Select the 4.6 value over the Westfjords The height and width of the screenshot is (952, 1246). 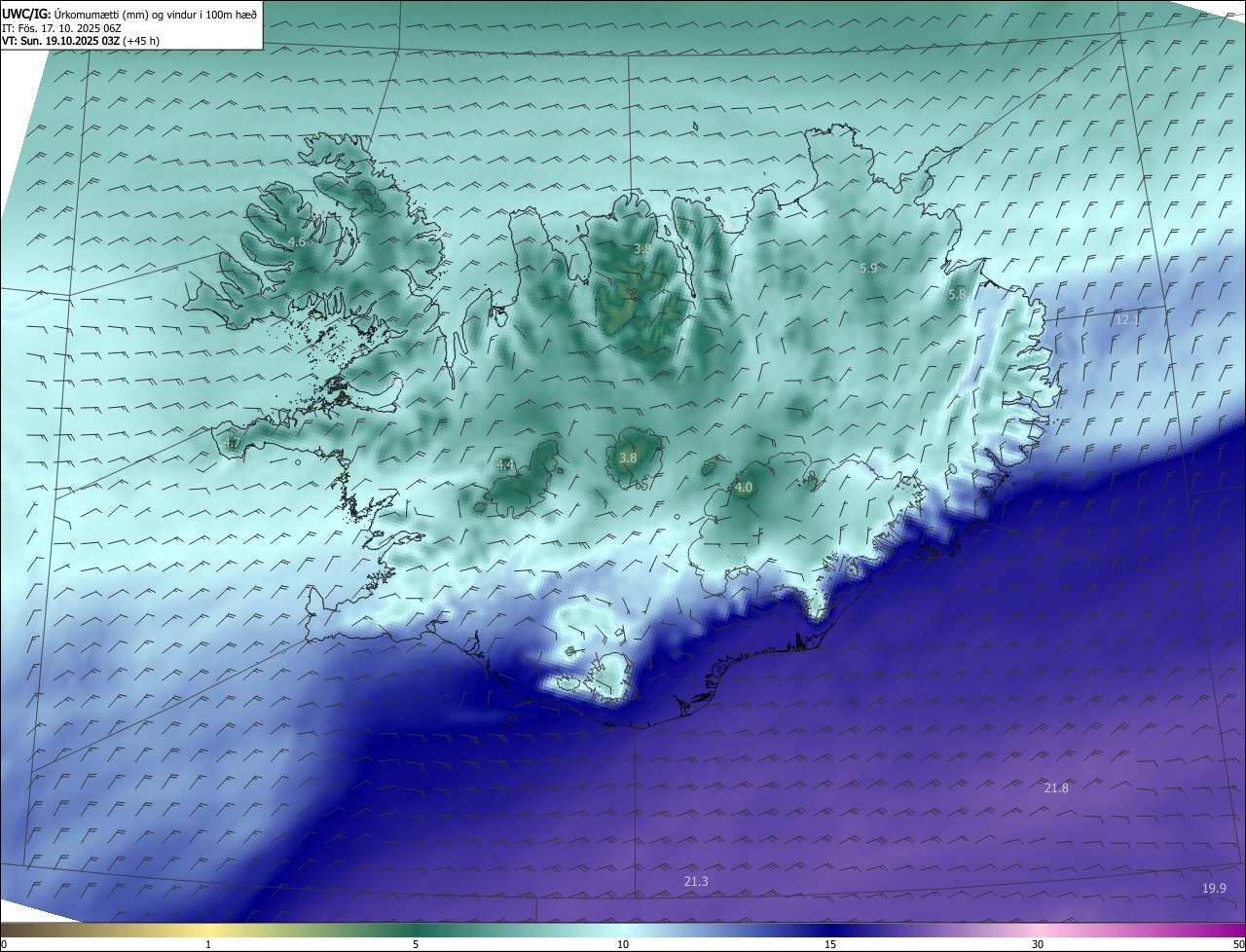[x=297, y=241]
